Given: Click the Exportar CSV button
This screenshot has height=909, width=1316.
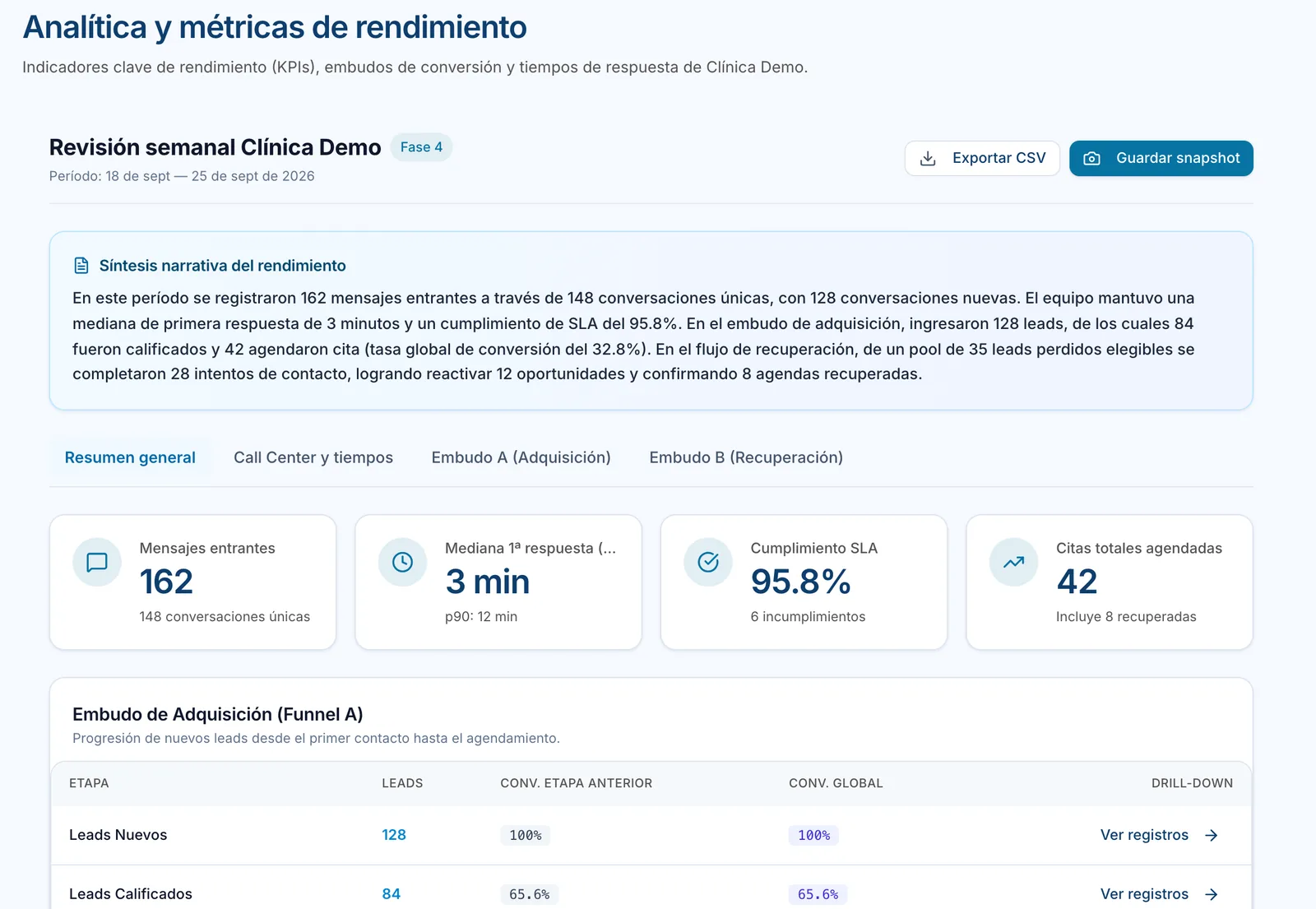Looking at the screenshot, I should [x=982, y=158].
